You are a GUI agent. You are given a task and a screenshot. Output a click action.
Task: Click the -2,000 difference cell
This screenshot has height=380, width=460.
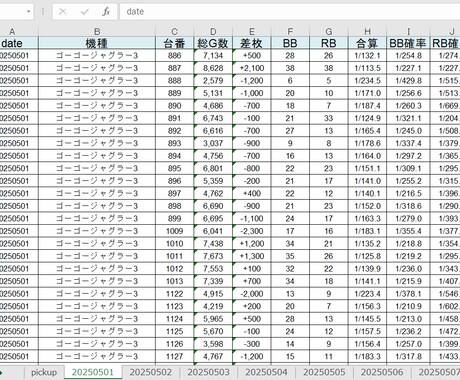[252, 294]
